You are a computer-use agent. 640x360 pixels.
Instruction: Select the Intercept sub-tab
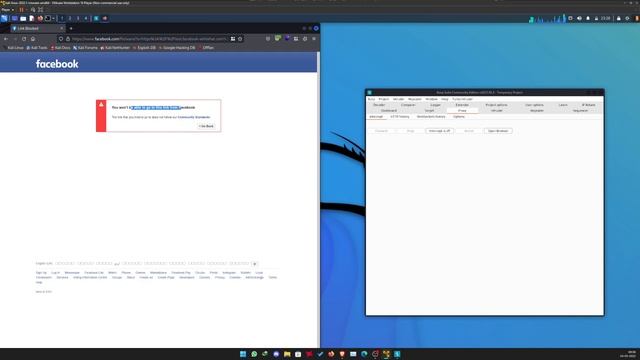pos(376,117)
